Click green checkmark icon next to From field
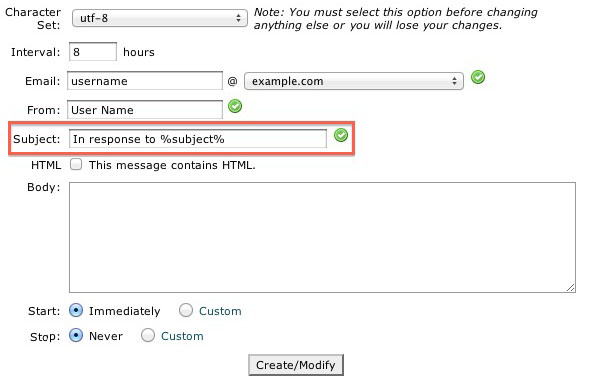 click(x=235, y=106)
